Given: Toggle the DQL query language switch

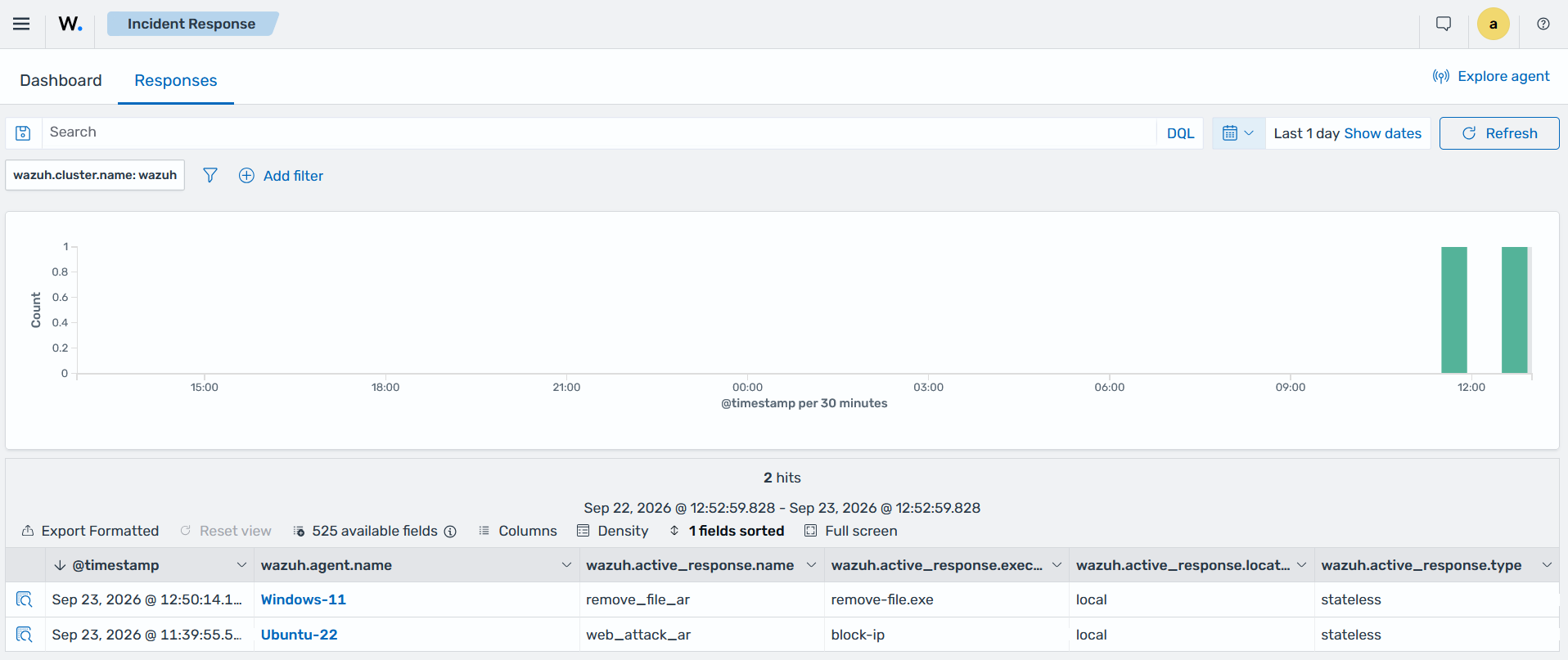Looking at the screenshot, I should tap(1180, 133).
